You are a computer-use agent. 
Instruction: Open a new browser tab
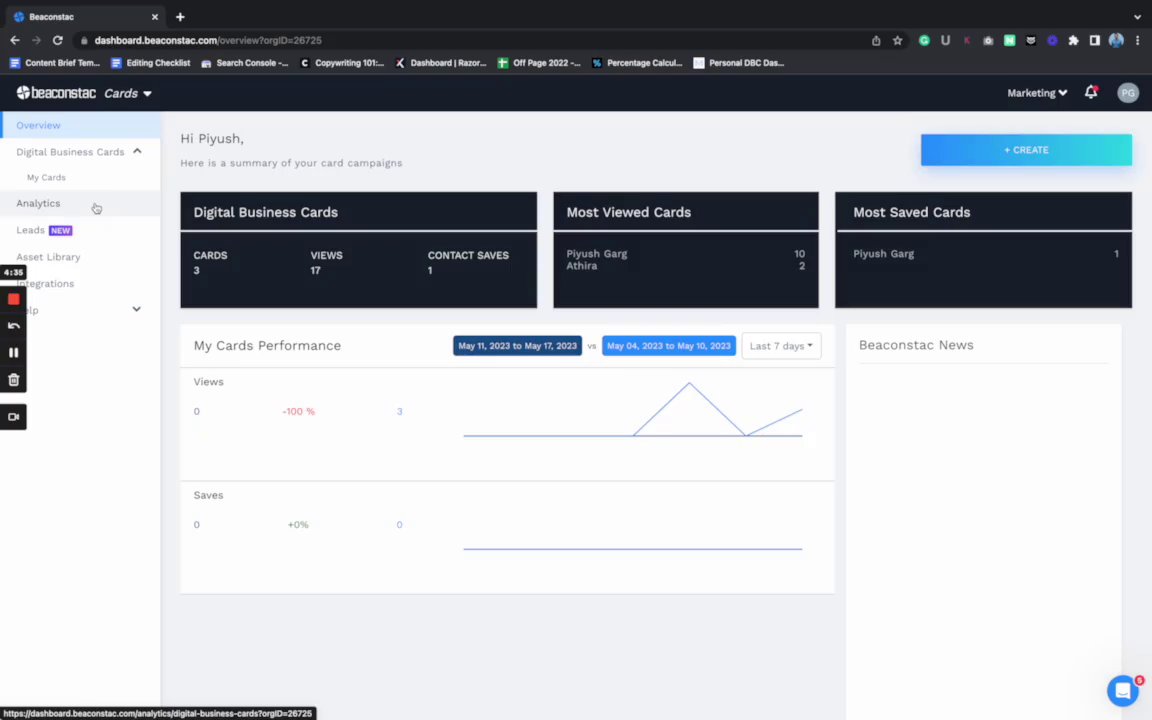point(180,16)
